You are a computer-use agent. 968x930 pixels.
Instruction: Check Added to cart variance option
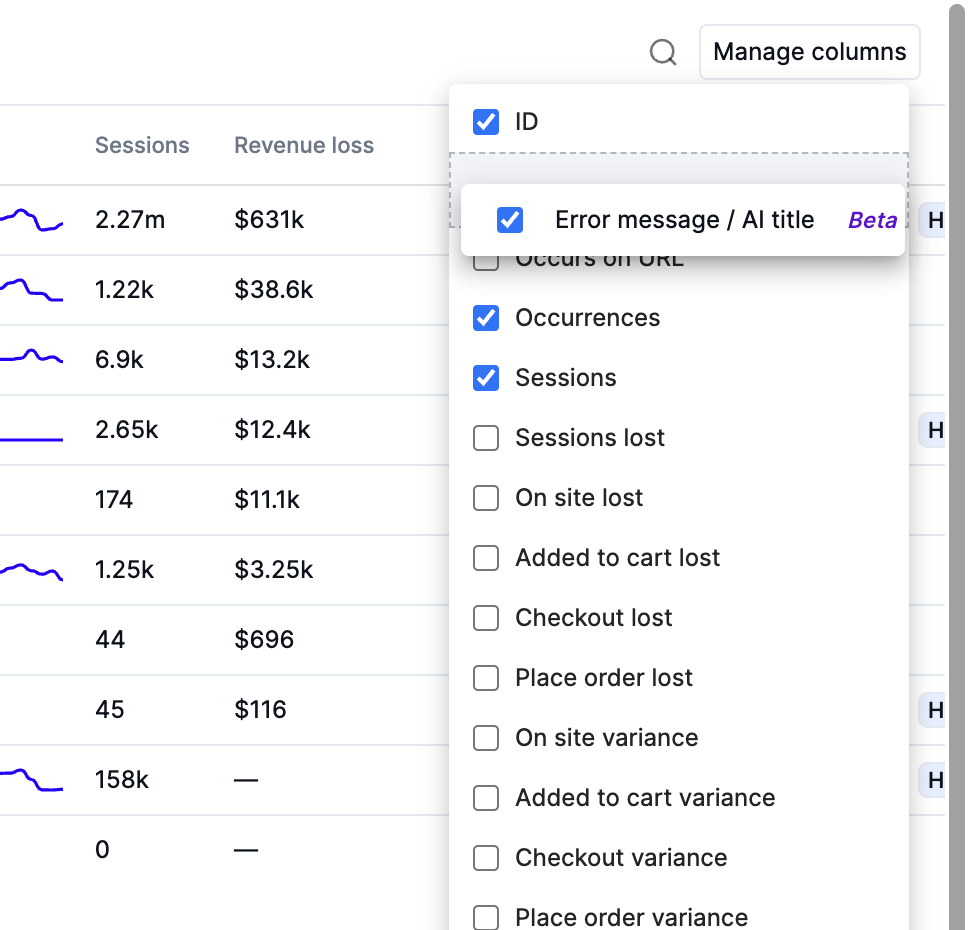486,798
